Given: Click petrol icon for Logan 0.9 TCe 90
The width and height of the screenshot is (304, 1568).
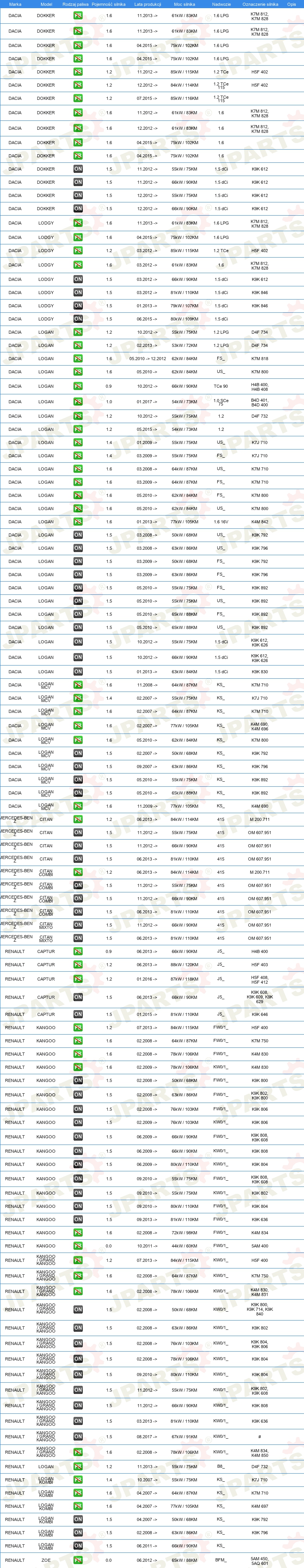Looking at the screenshot, I should [x=78, y=386].
